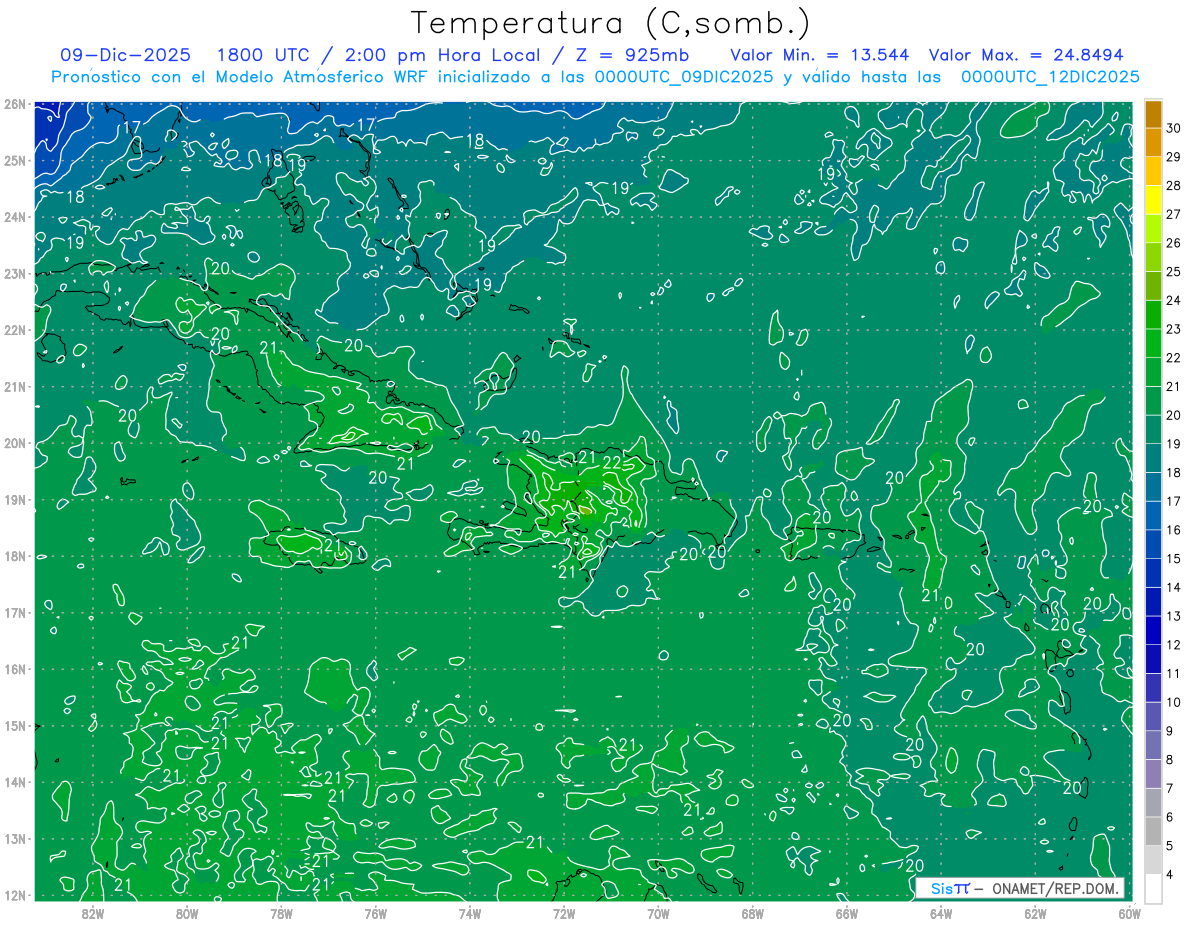This screenshot has width=1200, height=927.
Task: Click the 24N latitude axis label
Action: pyautogui.click(x=15, y=217)
